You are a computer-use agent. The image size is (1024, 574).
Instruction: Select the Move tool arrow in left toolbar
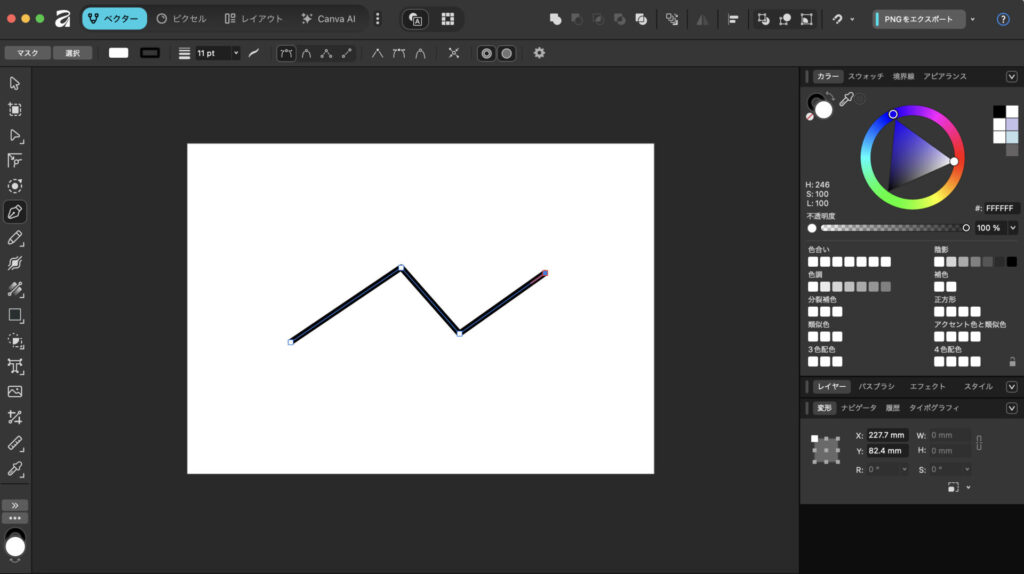click(15, 83)
